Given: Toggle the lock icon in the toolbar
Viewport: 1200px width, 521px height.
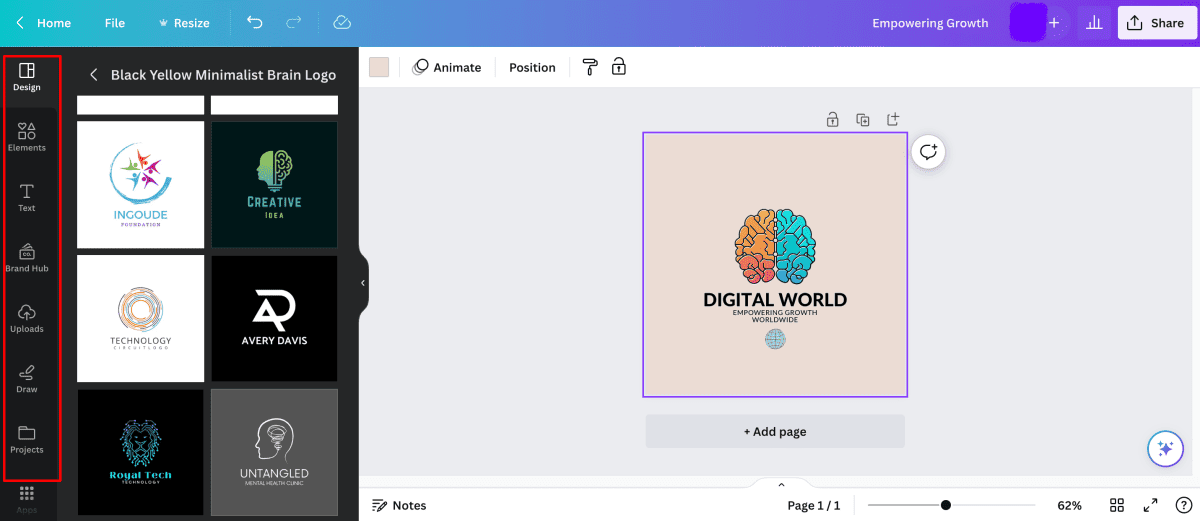Looking at the screenshot, I should (619, 67).
